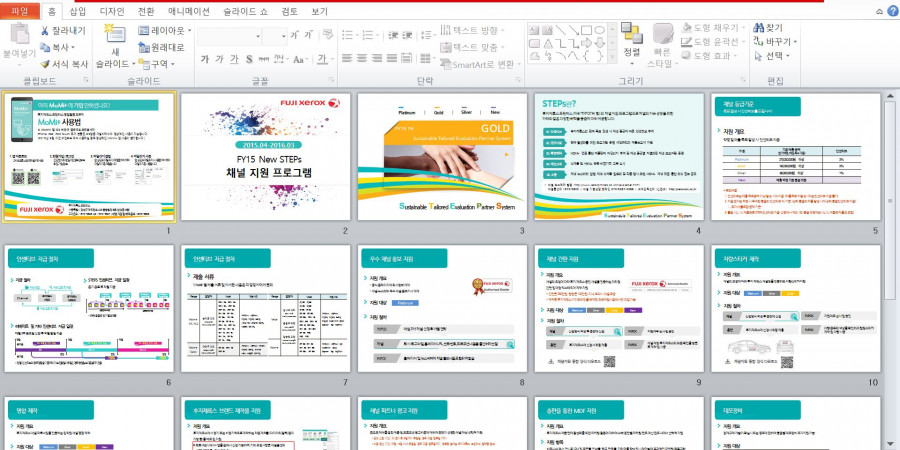Switch to the 삽입 (Insert) tab
Screen dimensions: 900x450
coord(77,11)
